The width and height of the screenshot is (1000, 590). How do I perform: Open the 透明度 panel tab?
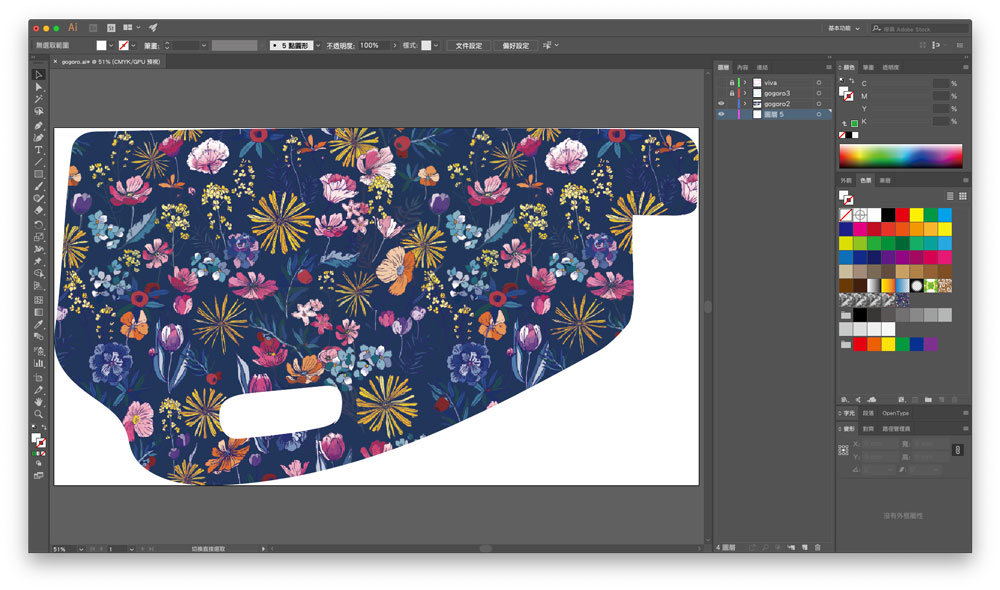(890, 68)
